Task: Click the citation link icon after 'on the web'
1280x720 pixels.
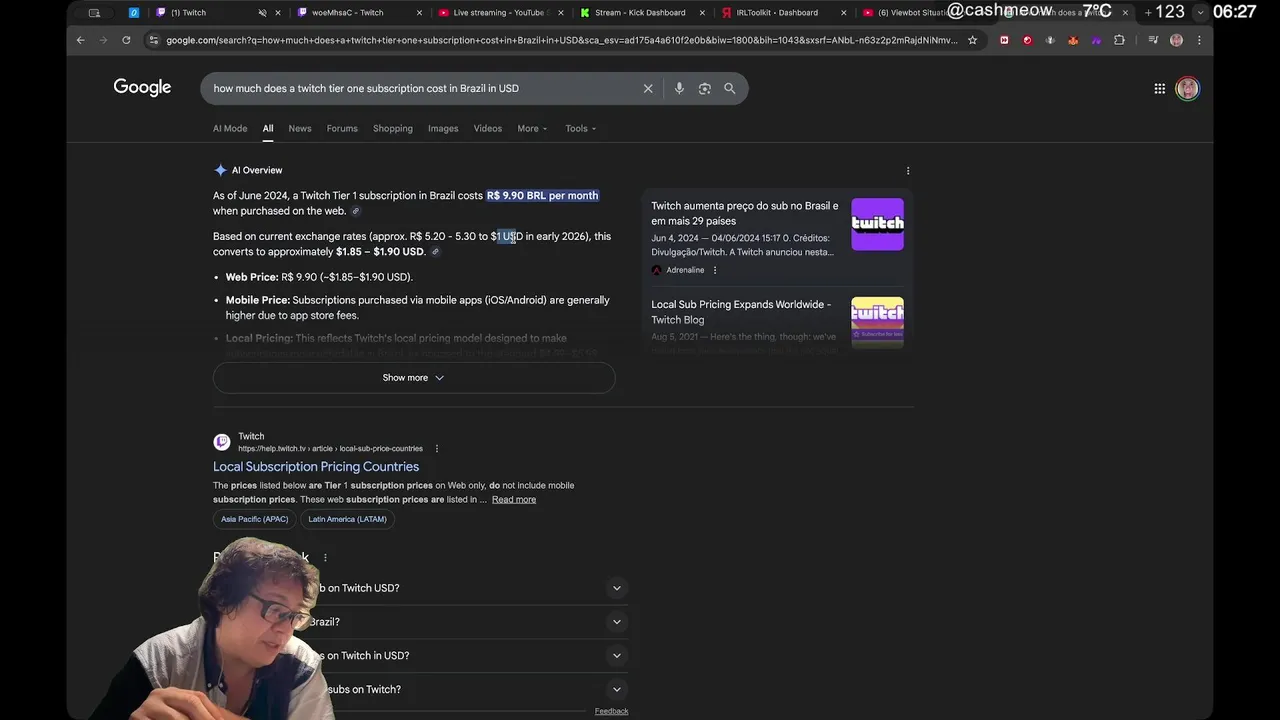Action: 356,211
